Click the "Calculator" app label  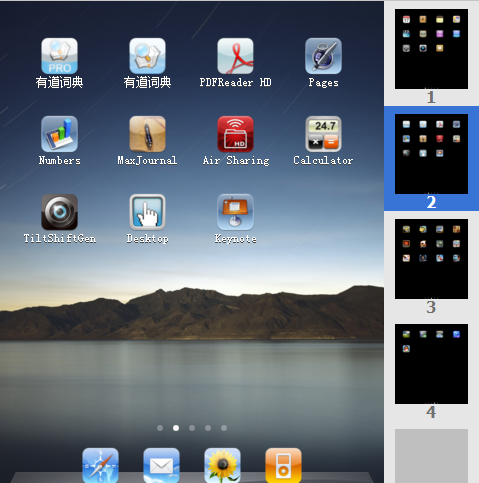point(323,160)
